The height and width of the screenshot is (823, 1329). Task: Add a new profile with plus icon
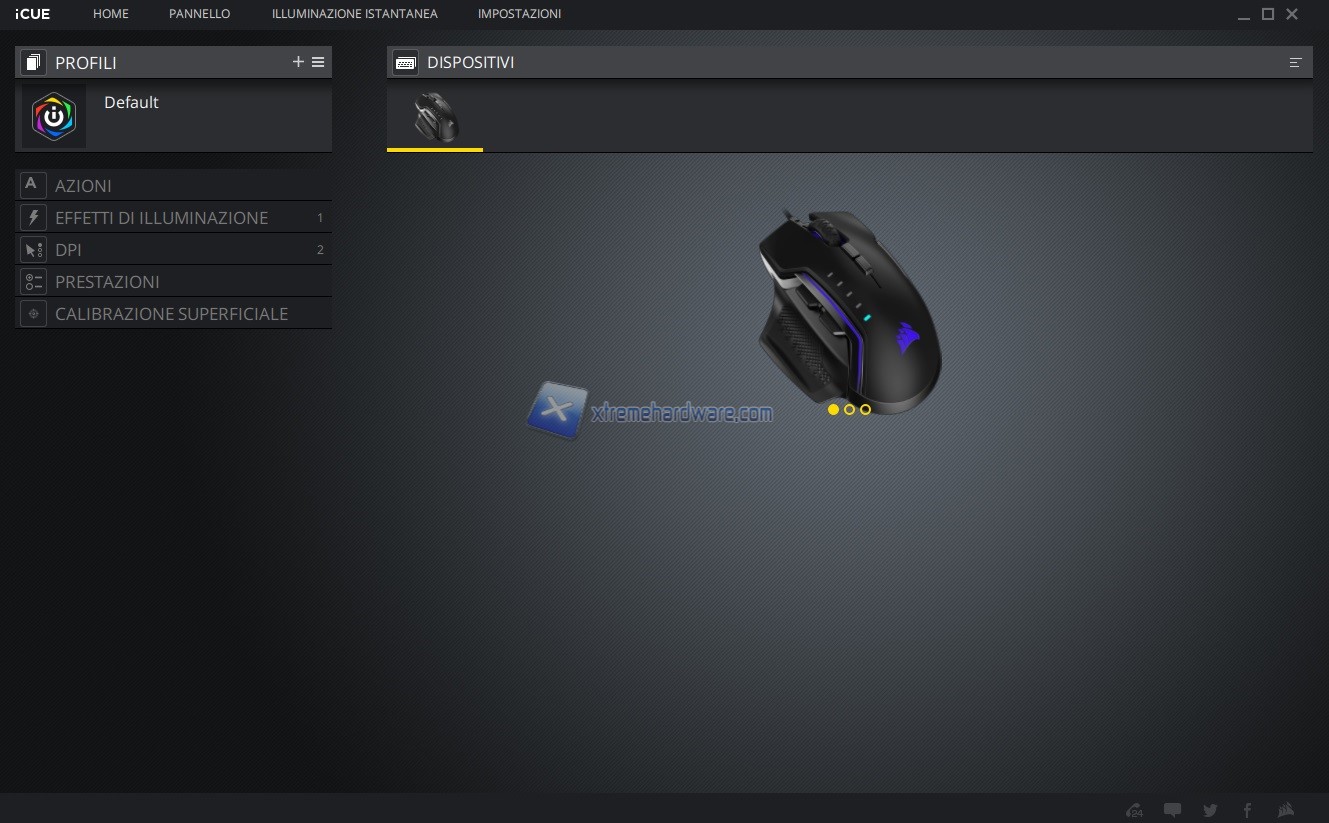click(x=298, y=62)
